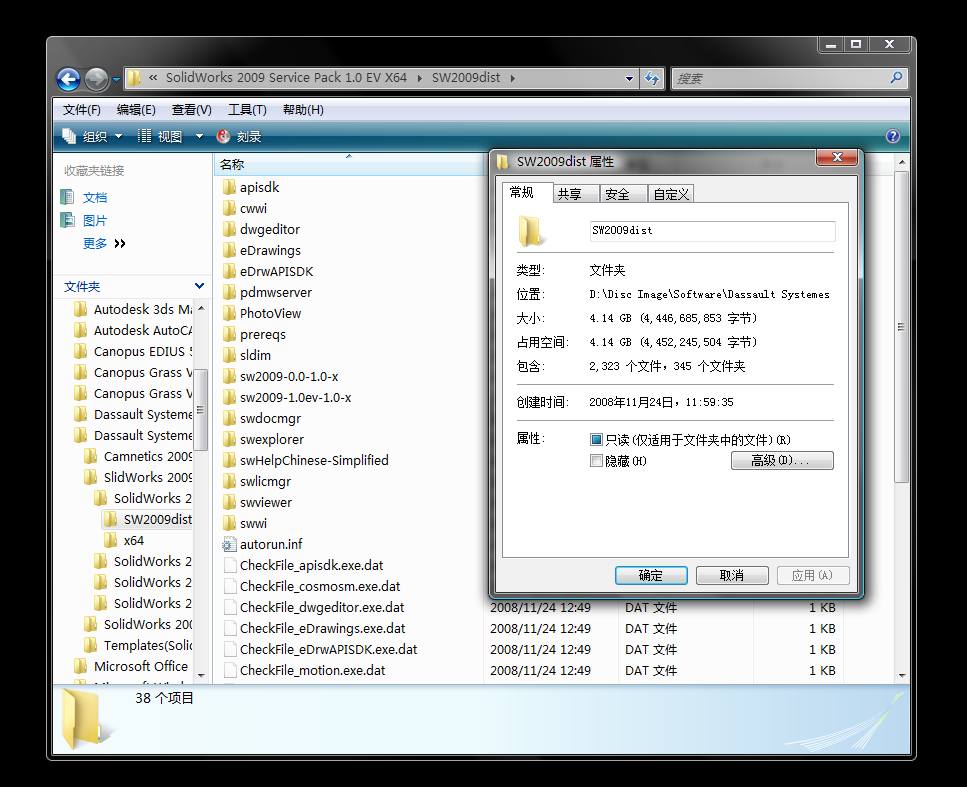The width and height of the screenshot is (967, 787).
Task: Select the eDrawings folder icon
Action: tap(229, 250)
